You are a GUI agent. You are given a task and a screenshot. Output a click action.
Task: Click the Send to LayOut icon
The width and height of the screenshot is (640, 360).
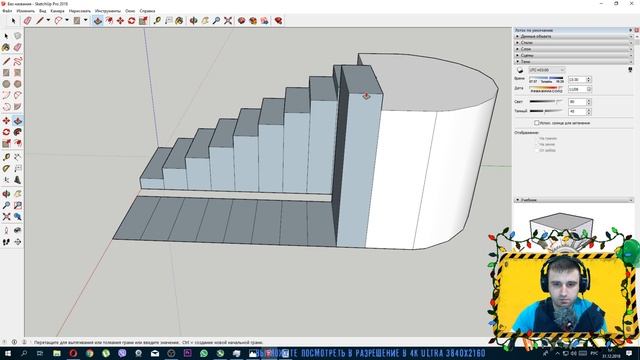pyautogui.click(x=264, y=20)
